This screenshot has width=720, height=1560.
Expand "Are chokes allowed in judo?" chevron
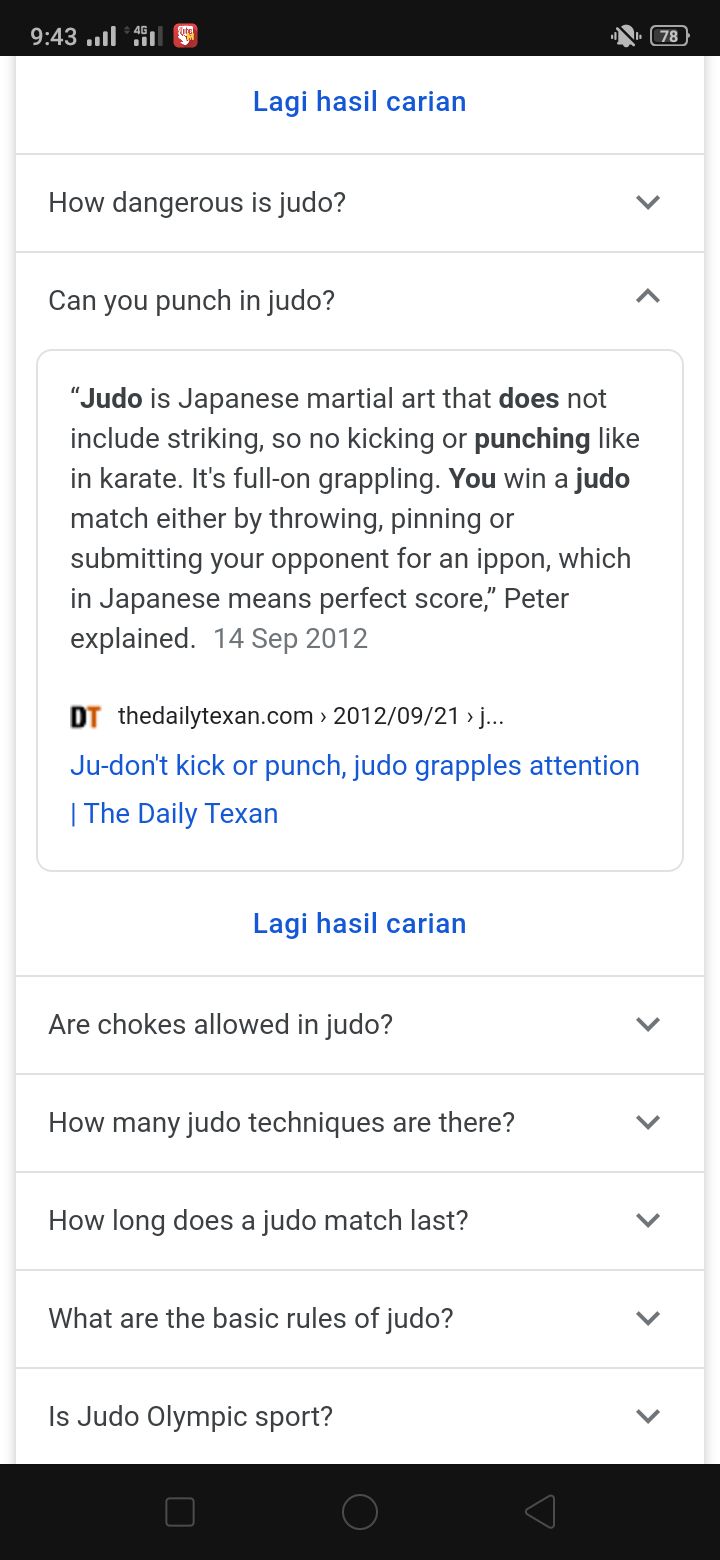click(x=648, y=1024)
